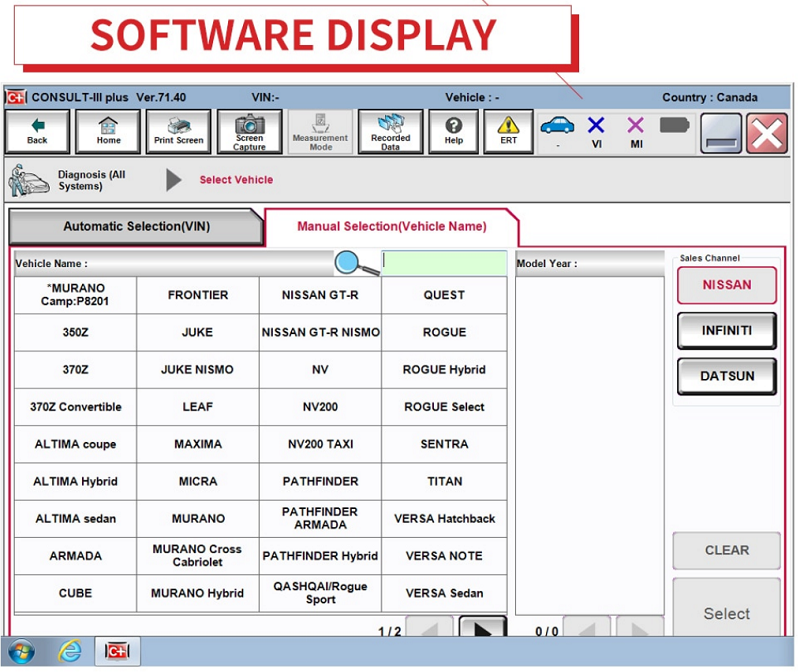Viewport: 800px width, 672px height.
Task: Click previous model year page arrow
Action: 586,627
